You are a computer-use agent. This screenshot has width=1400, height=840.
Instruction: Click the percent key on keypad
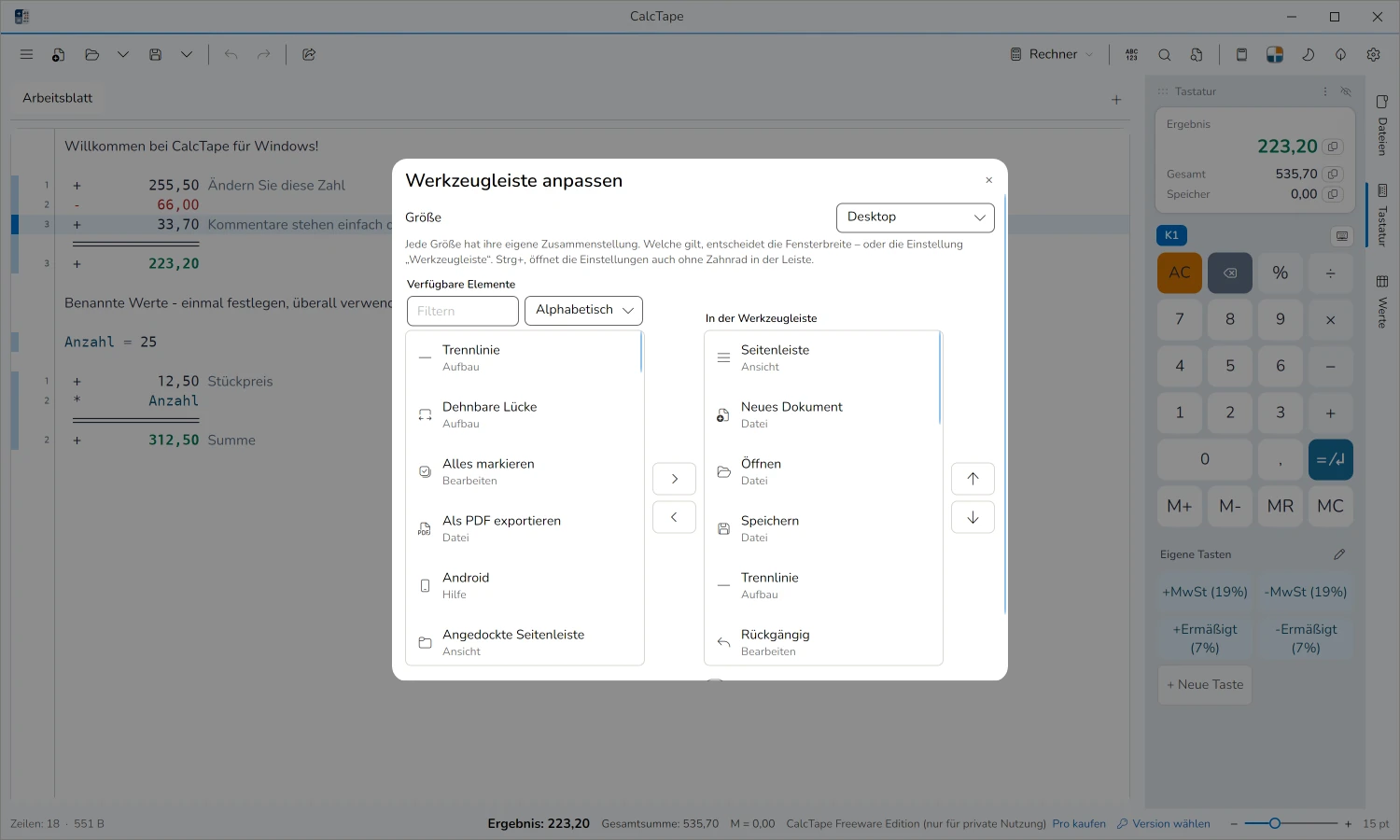1281,273
